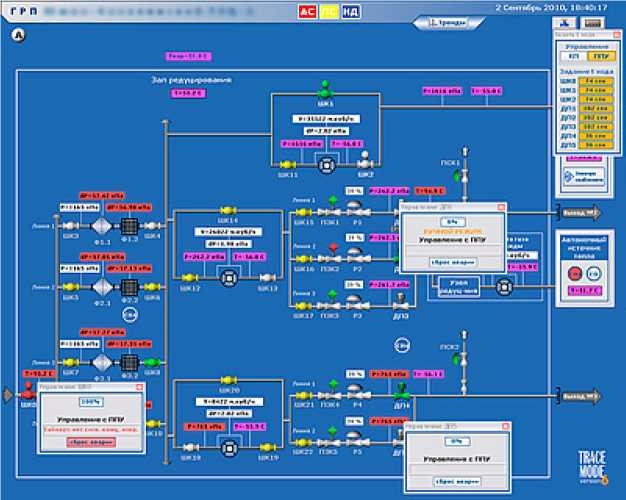Viewport: 626px width, 500px height.
Task: Click the 100% position field in ШК0 dialog
Action: point(91,402)
